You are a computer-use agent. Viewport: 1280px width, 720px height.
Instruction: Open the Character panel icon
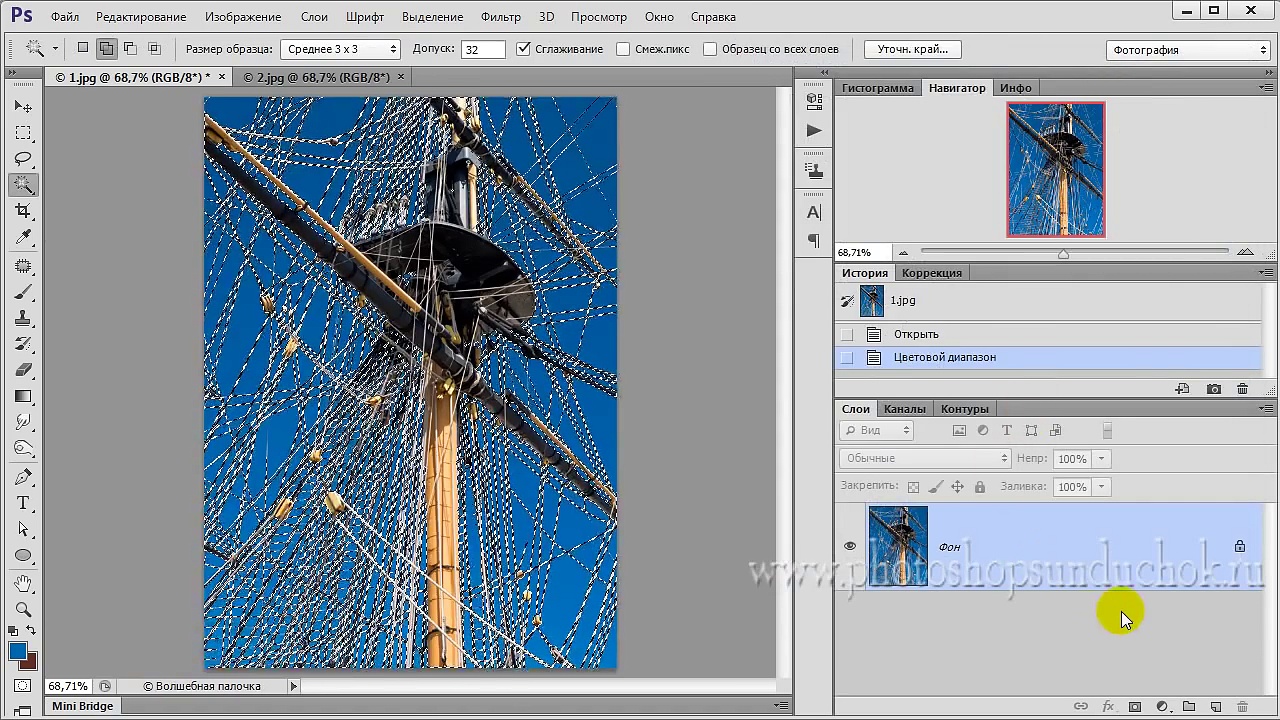pos(814,212)
